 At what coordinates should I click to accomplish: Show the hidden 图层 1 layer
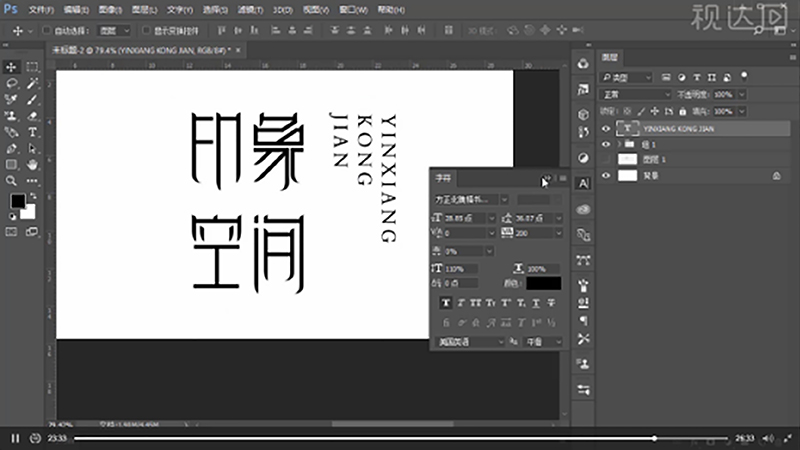(x=606, y=160)
